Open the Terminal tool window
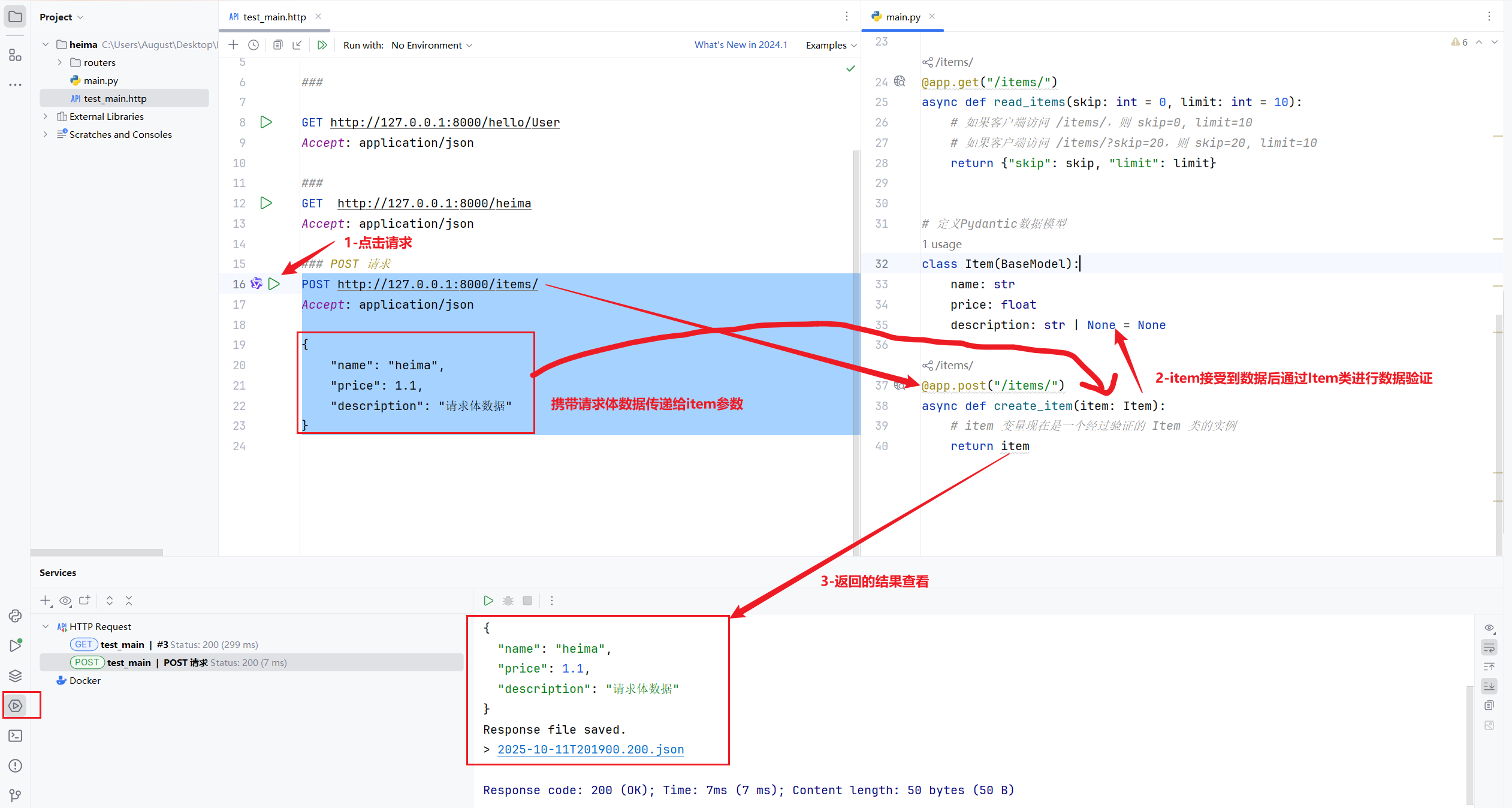The height and width of the screenshot is (808, 1512). point(16,735)
